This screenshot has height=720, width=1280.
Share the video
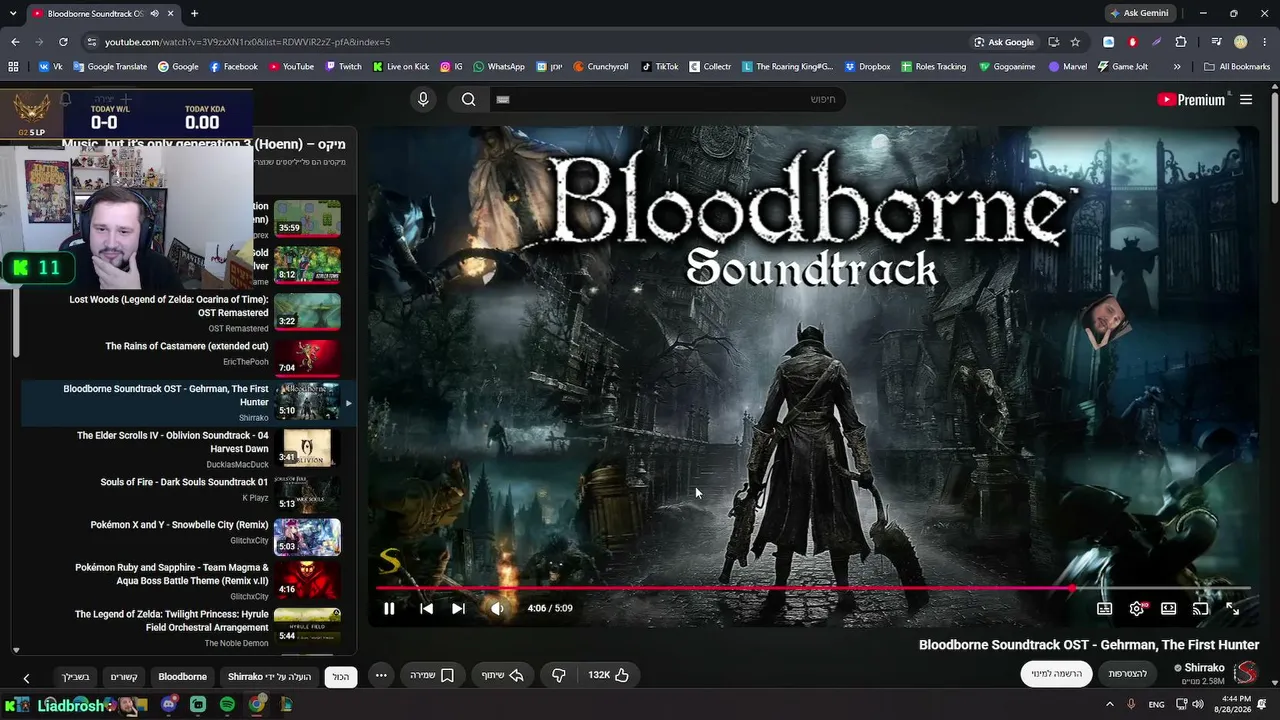pos(502,675)
